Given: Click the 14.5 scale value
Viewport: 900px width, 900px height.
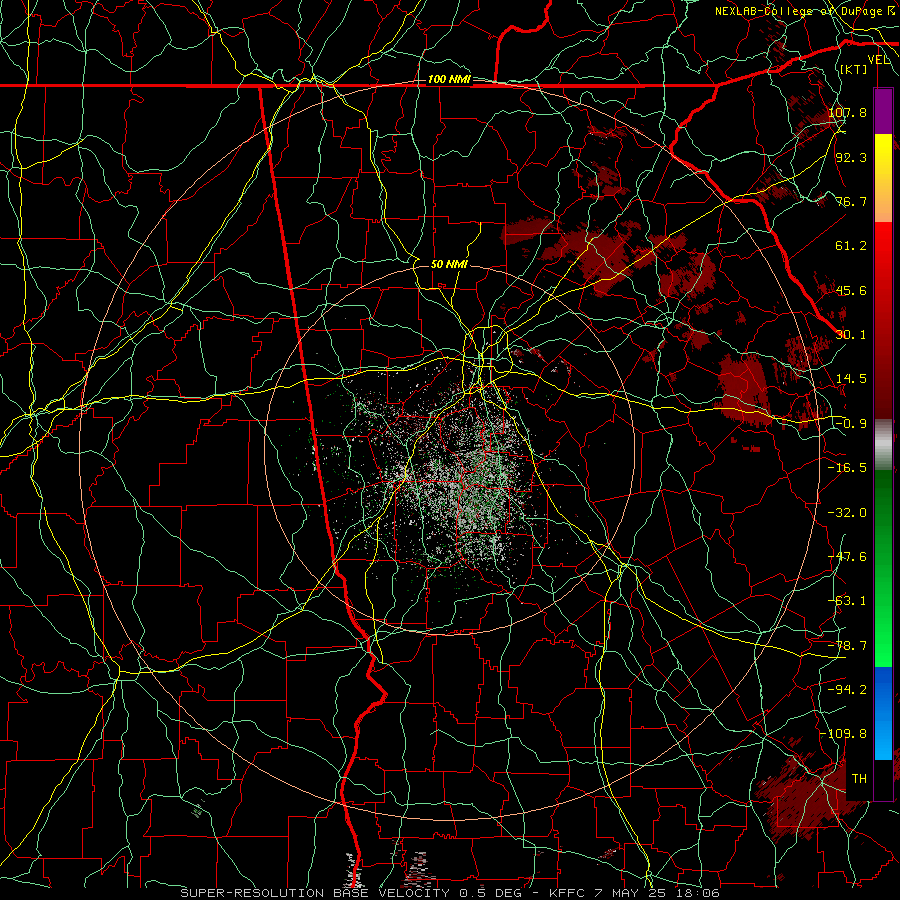Looking at the screenshot, I should click(851, 379).
